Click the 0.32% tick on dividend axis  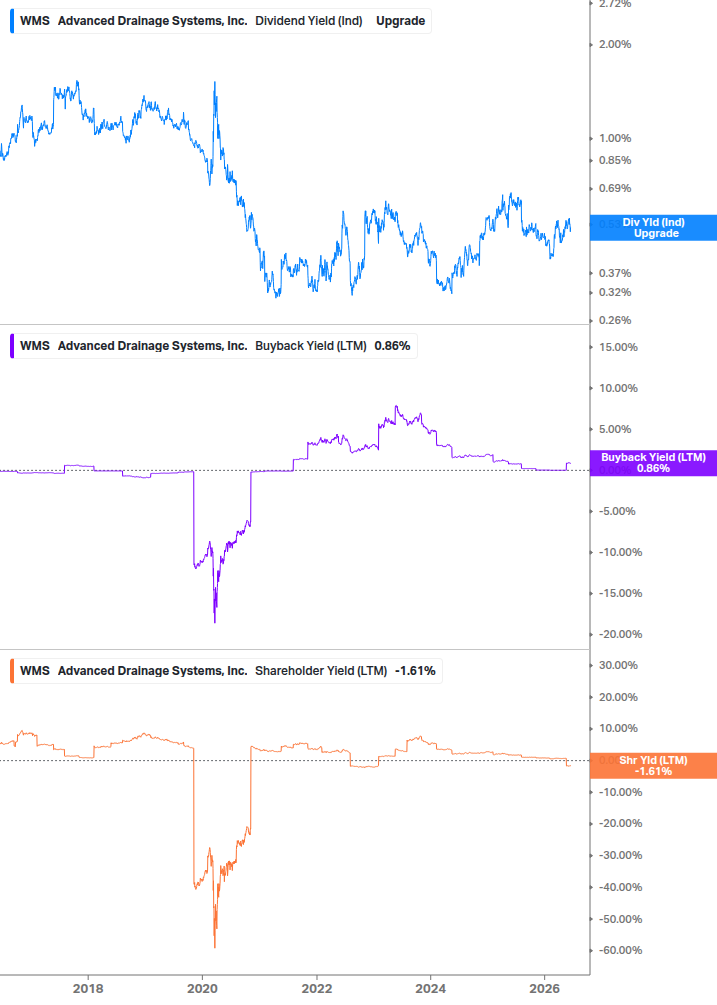tap(615, 292)
